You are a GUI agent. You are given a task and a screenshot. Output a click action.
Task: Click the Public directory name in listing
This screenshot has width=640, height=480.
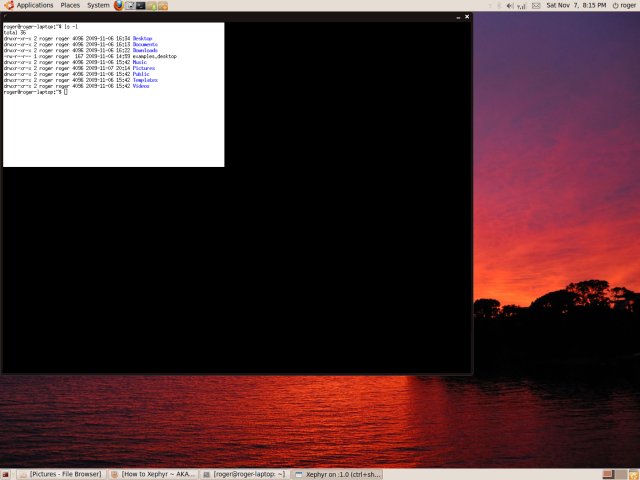pos(141,74)
